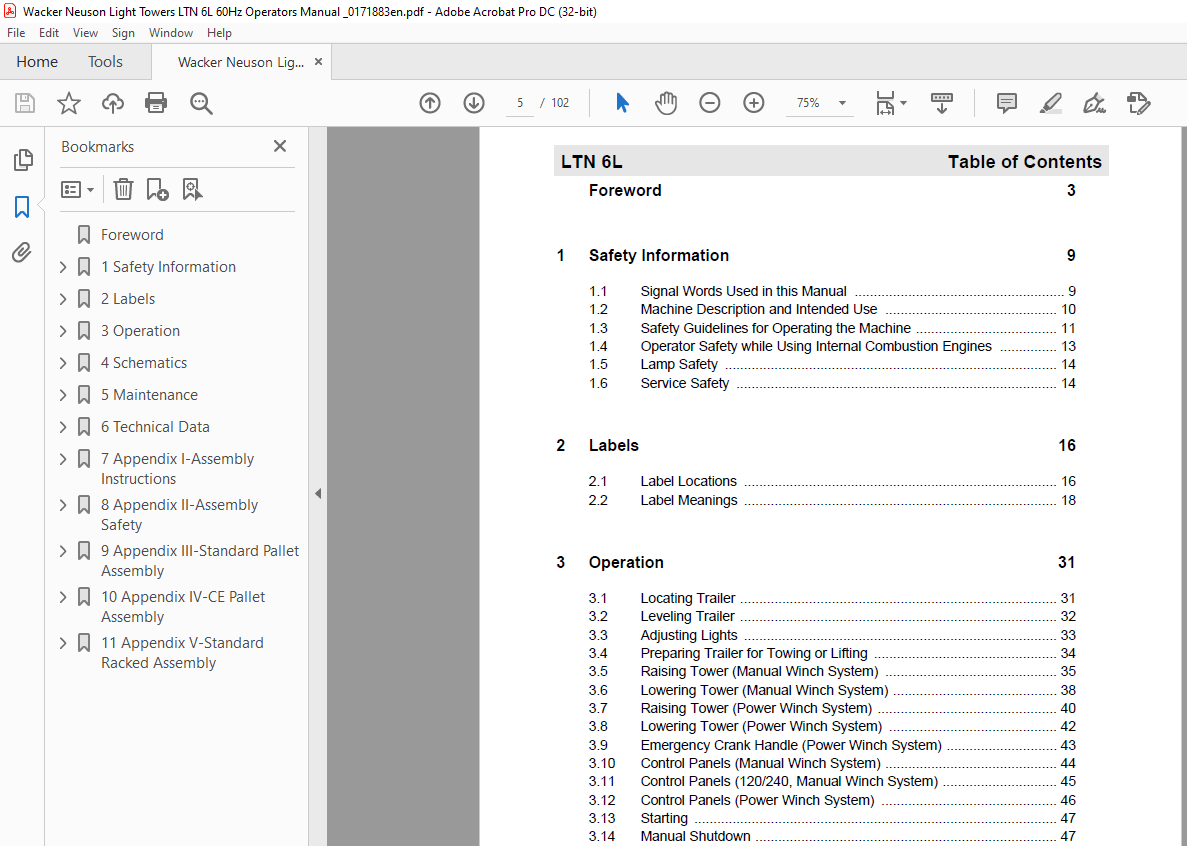Zoom in with plus button
Screen dimensions: 1187x846
(754, 103)
